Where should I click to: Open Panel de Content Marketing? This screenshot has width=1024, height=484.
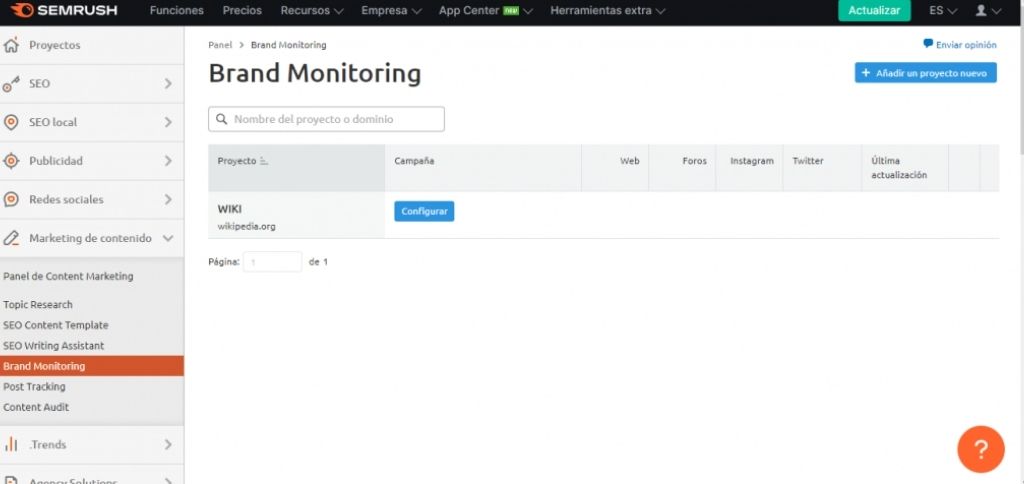point(68,276)
